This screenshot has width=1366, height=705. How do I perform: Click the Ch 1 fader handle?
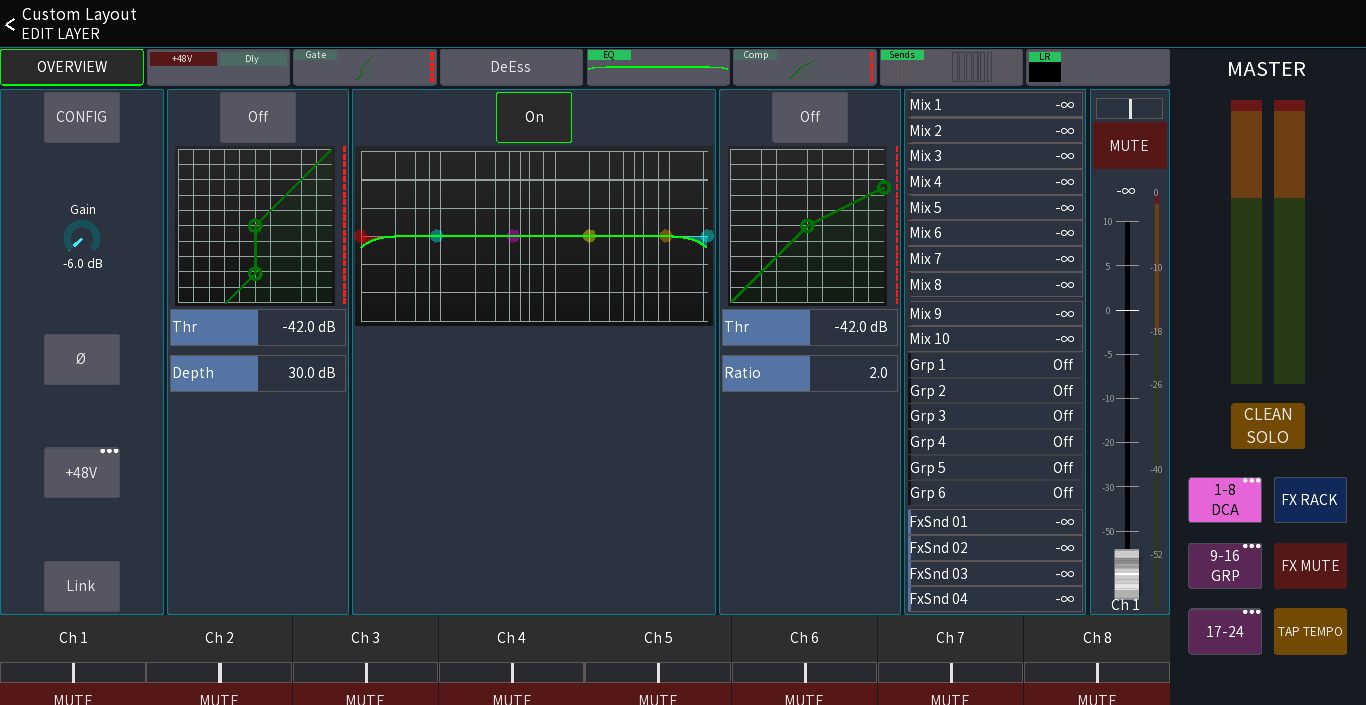[1126, 573]
